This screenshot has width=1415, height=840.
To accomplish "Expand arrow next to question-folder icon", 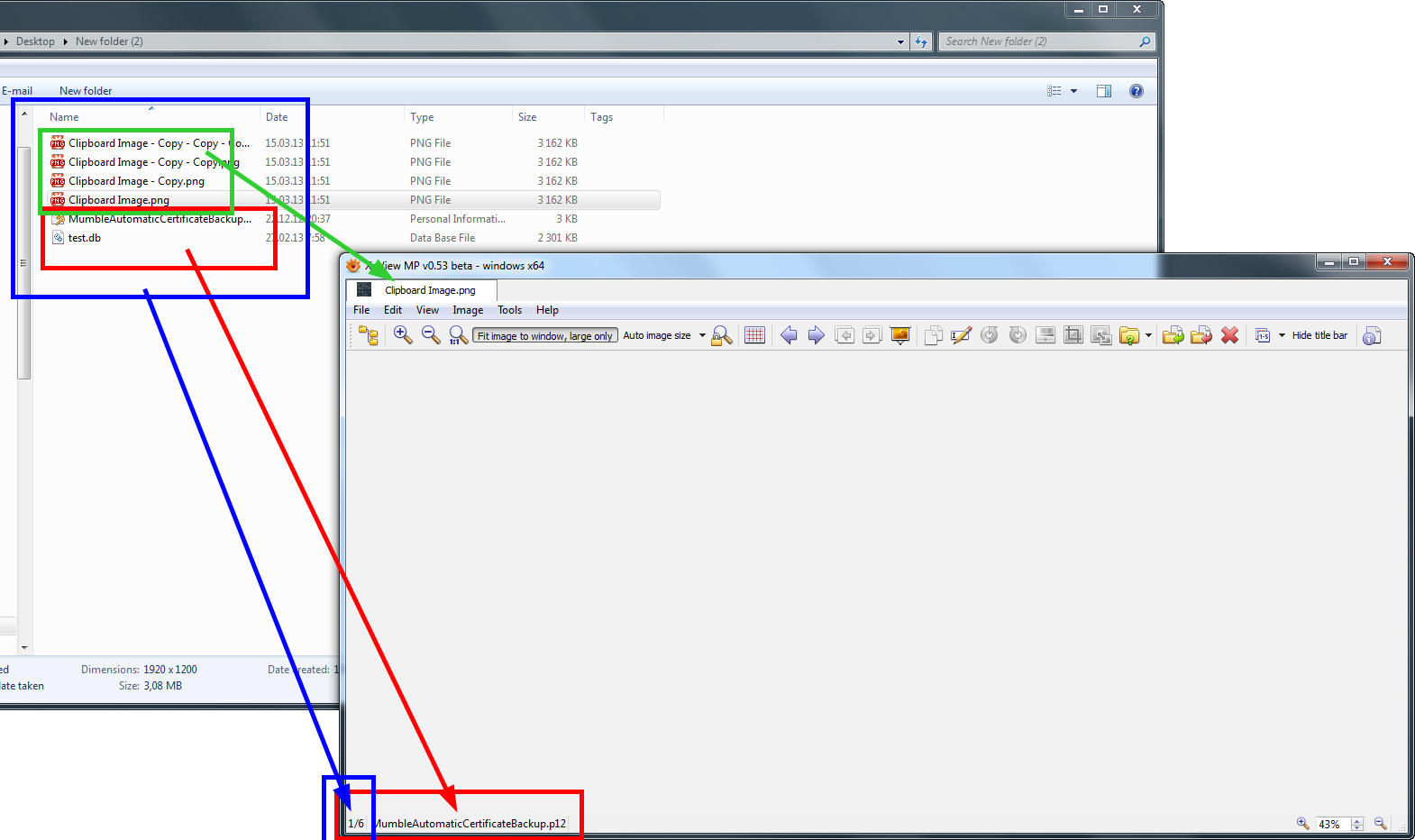I will (1148, 335).
